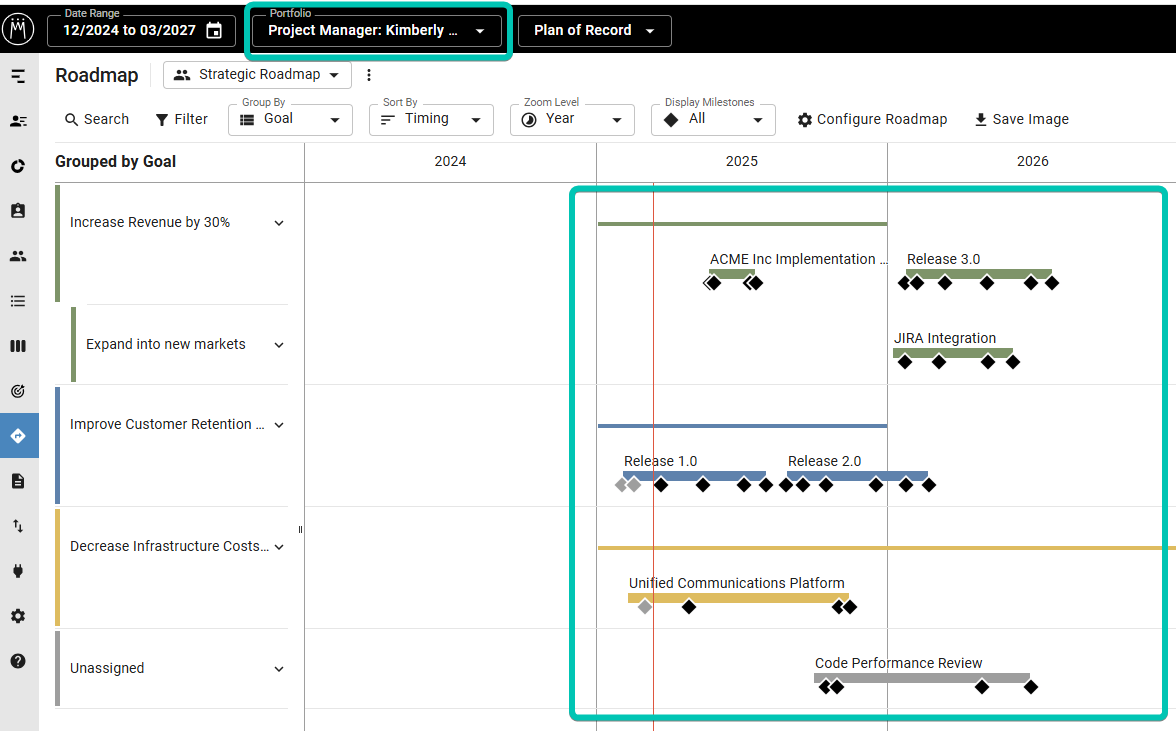Click the Grouped by Goal column heading

tap(116, 161)
